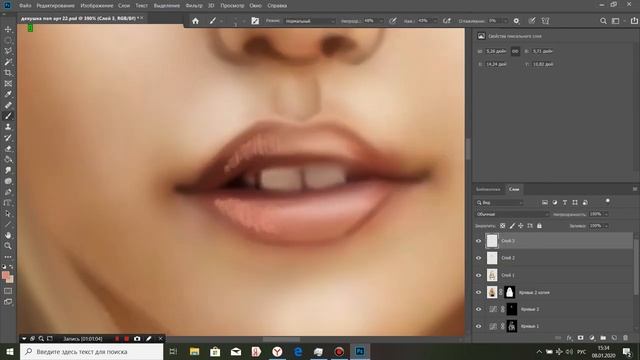This screenshot has height=360, width=640.
Task: Select the Слой 2 layer name
Action: [x=508, y=258]
